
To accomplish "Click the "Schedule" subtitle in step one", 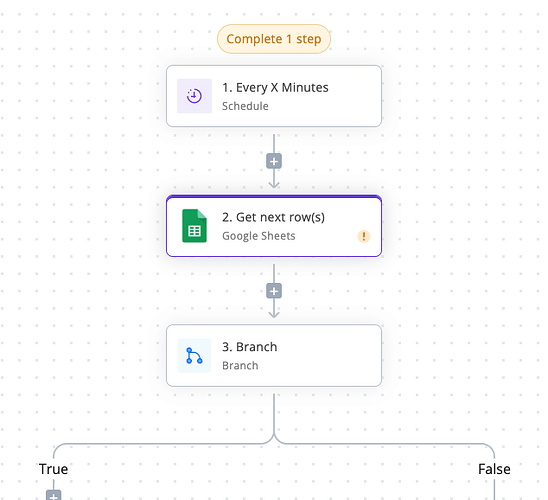I will pyautogui.click(x=245, y=106).
